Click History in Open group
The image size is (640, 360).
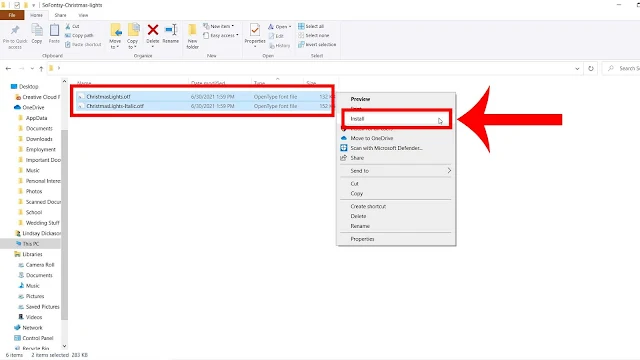coord(280,46)
